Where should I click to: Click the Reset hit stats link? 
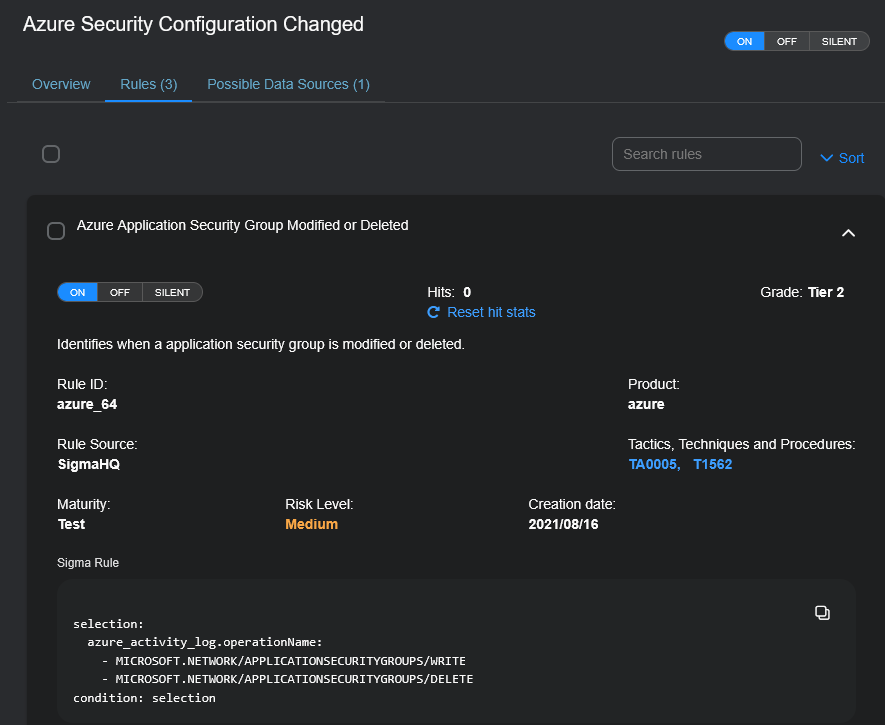pyautogui.click(x=491, y=312)
